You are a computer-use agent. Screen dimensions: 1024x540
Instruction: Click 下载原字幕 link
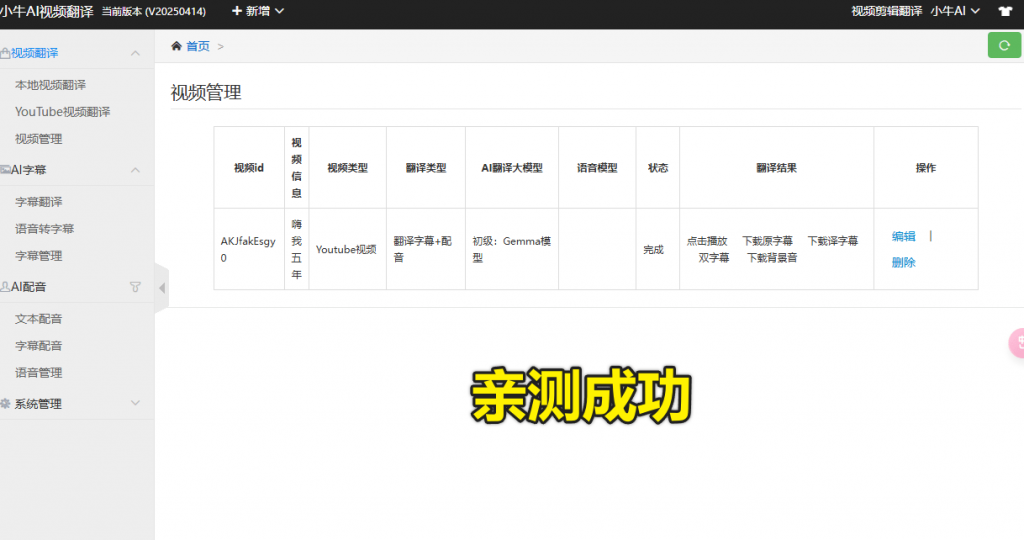(x=767, y=241)
